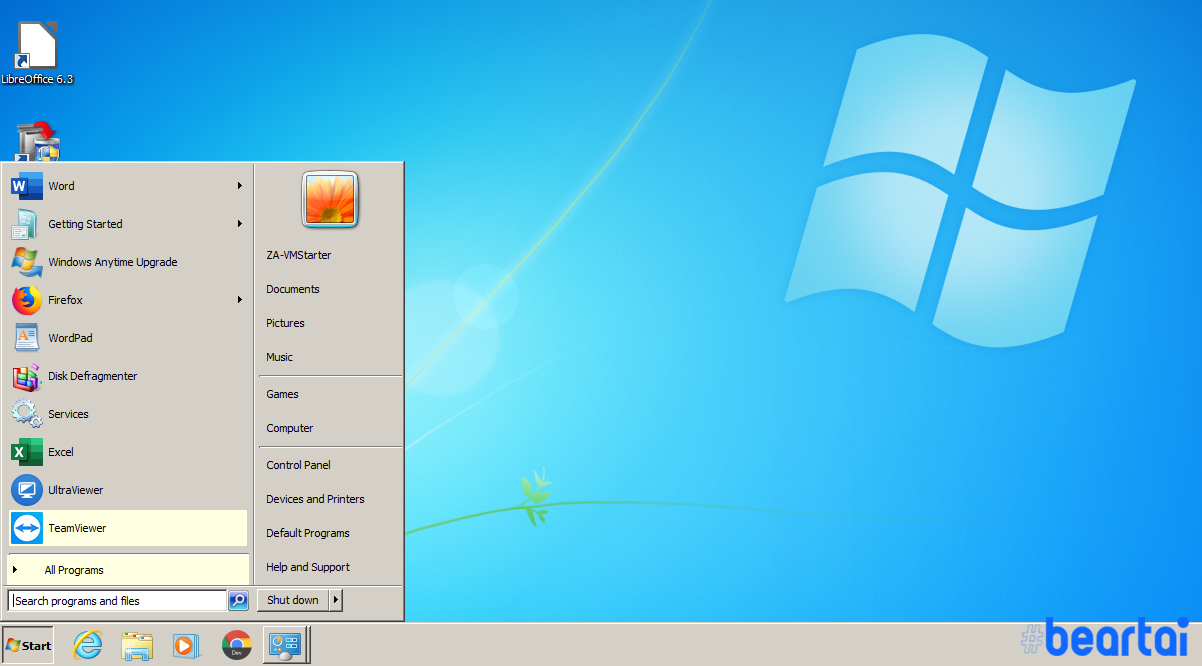The height and width of the screenshot is (666, 1202).
Task: Open LibreOffice 6.3 desktop shortcut
Action: [37, 54]
